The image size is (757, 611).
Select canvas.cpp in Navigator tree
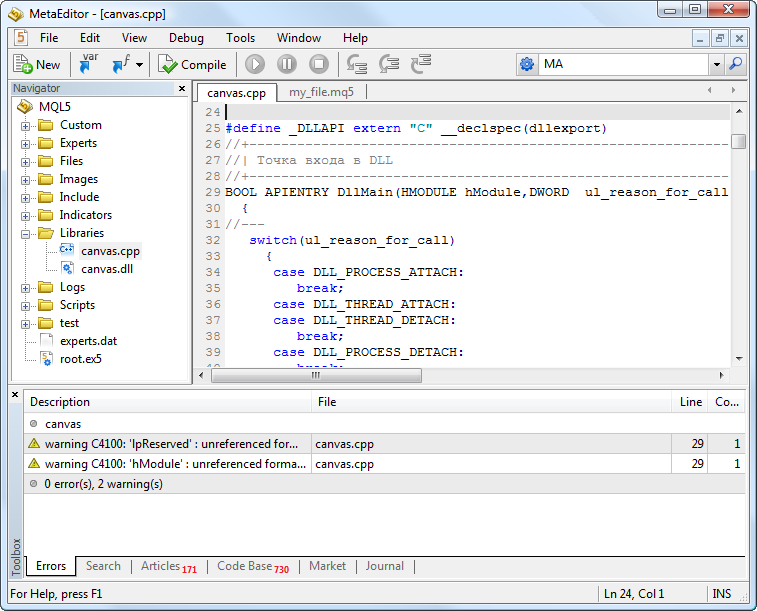110,251
